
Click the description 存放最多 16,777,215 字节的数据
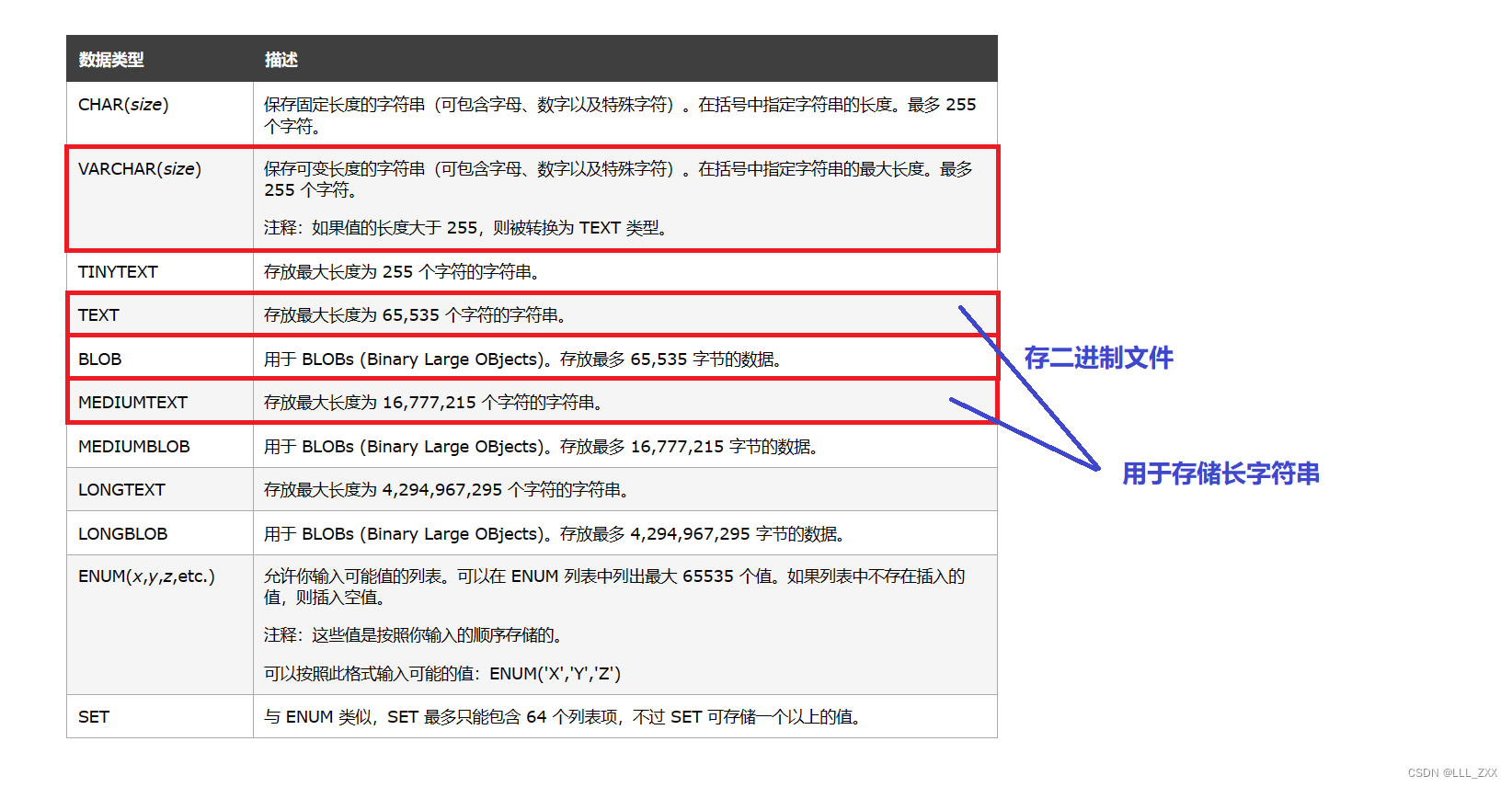541,447
